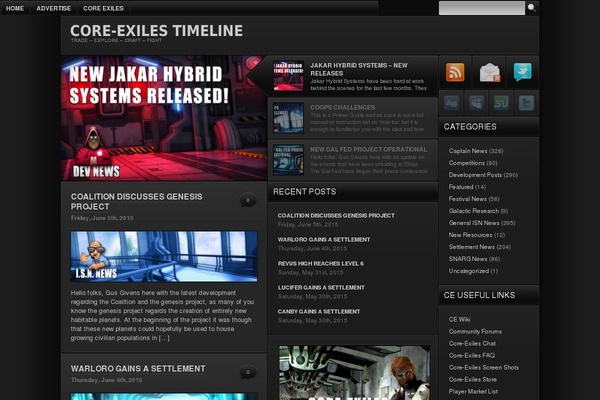Open comments bubble for Coalition Discusses Genesis Project
Image resolution: width=600 pixels, height=400 pixels.
[x=248, y=200]
